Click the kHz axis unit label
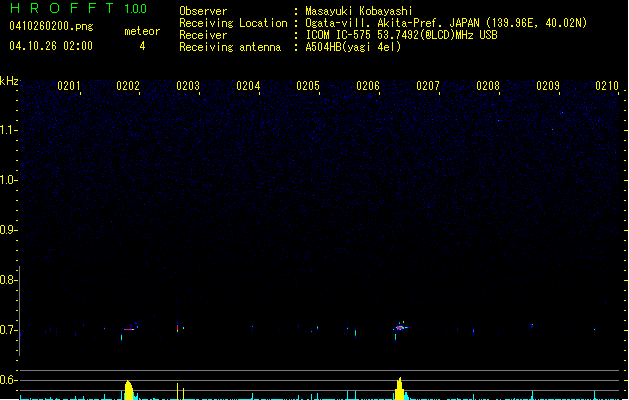The image size is (629, 400). tap(9, 81)
